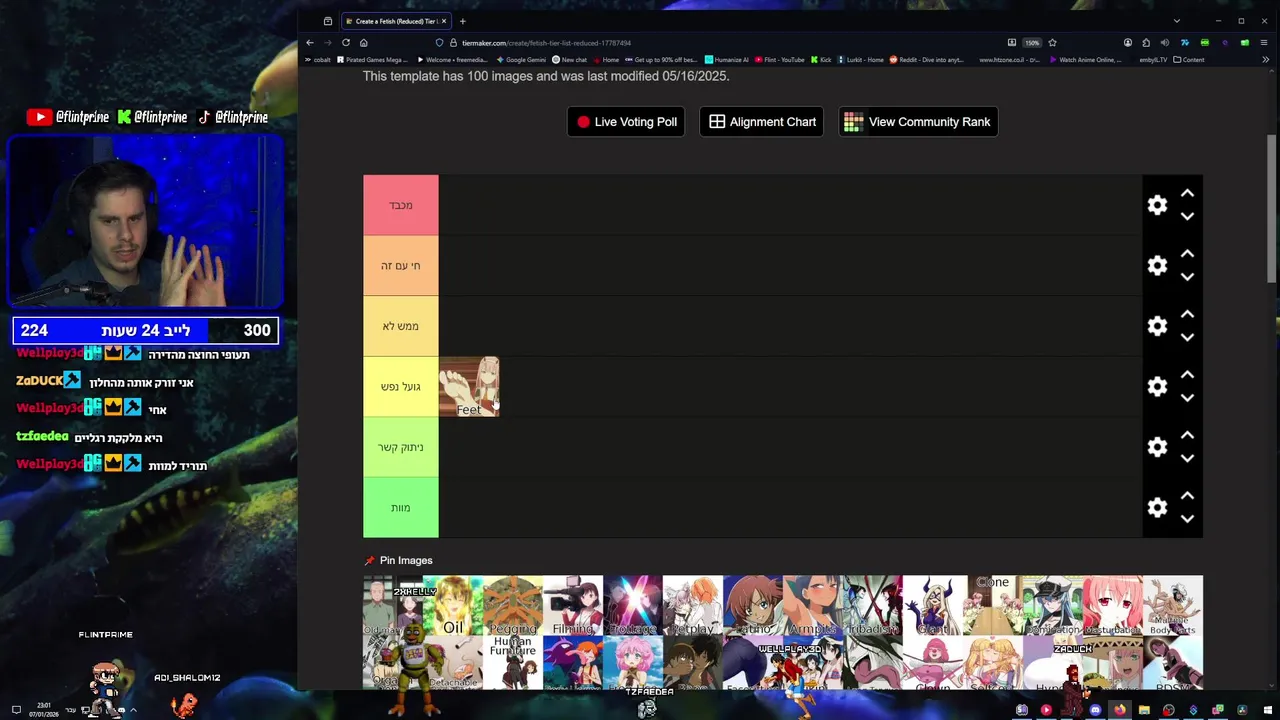Select the Feet image in the tier row
1280x720 pixels.
469,386
